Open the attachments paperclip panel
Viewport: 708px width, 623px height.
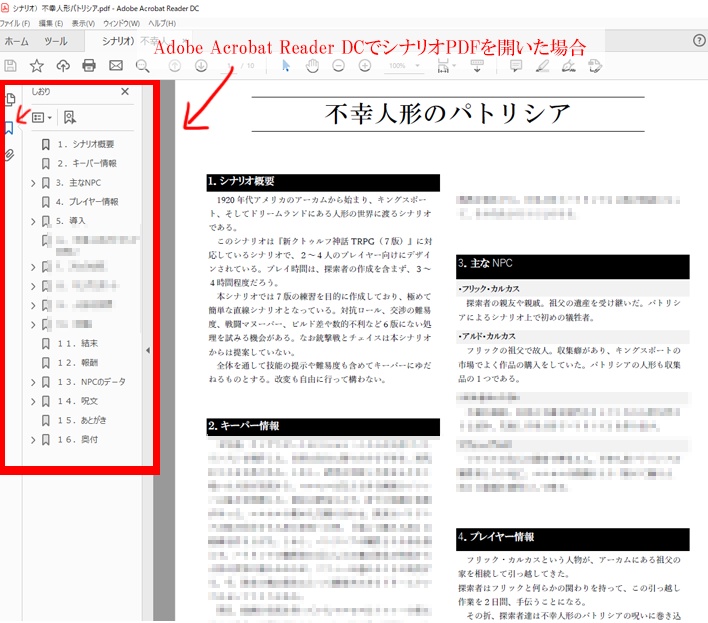[9, 155]
